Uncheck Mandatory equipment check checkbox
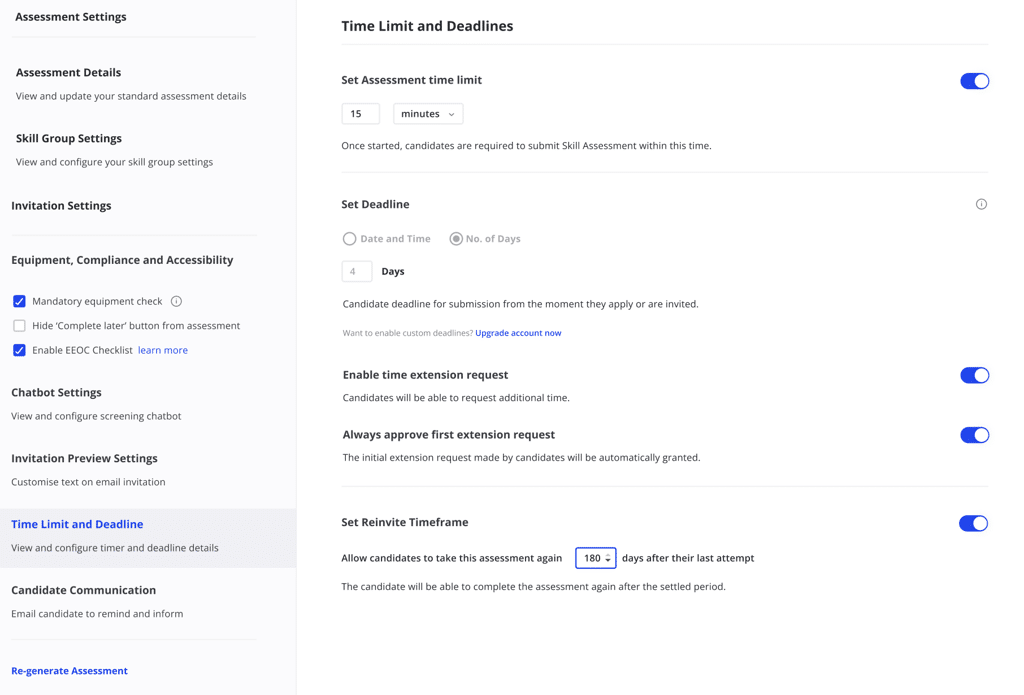Screen dimensions: 1024x695 click(x=19, y=301)
